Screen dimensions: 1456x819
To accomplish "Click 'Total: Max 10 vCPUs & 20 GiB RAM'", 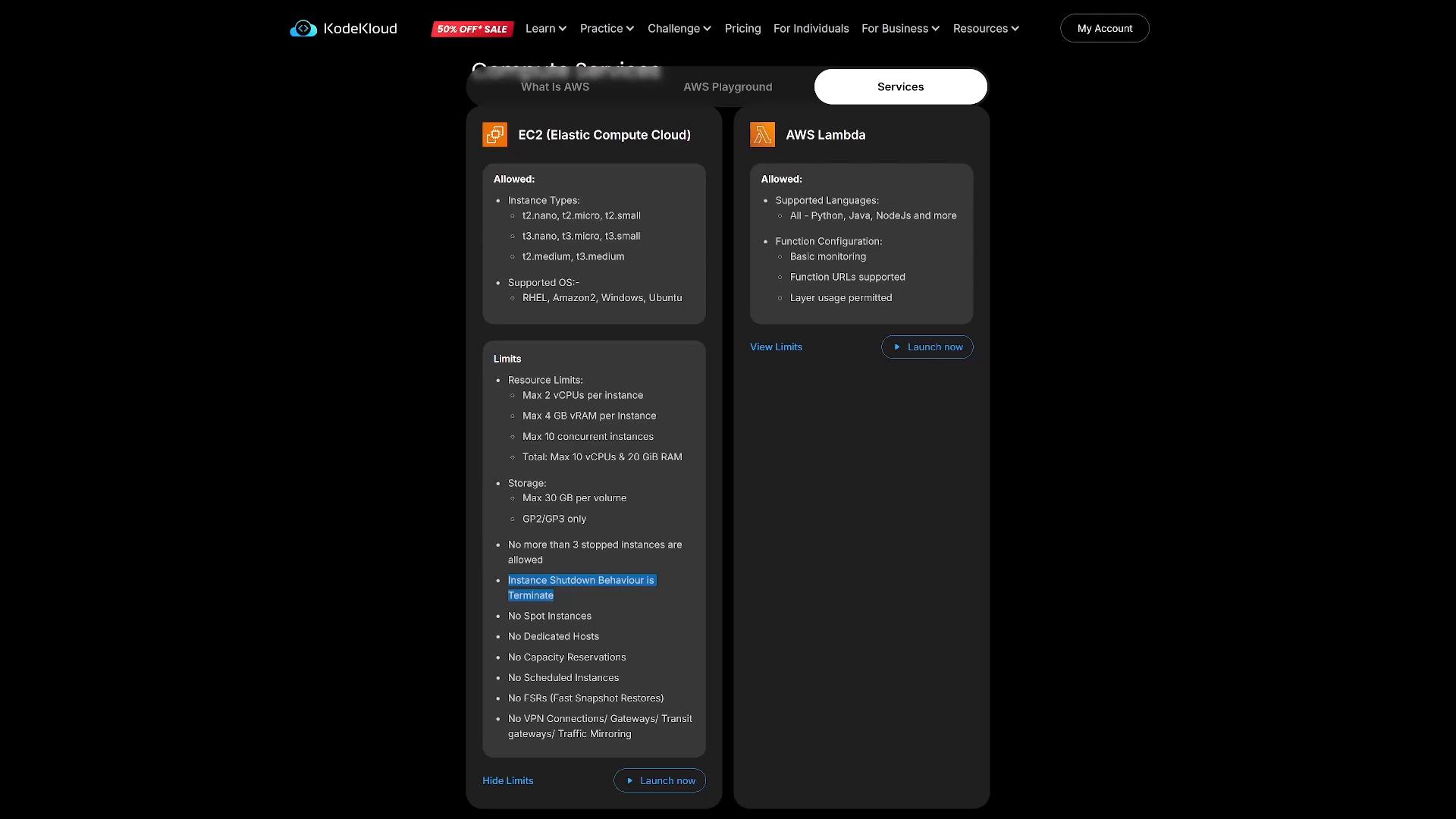I will click(x=602, y=457).
